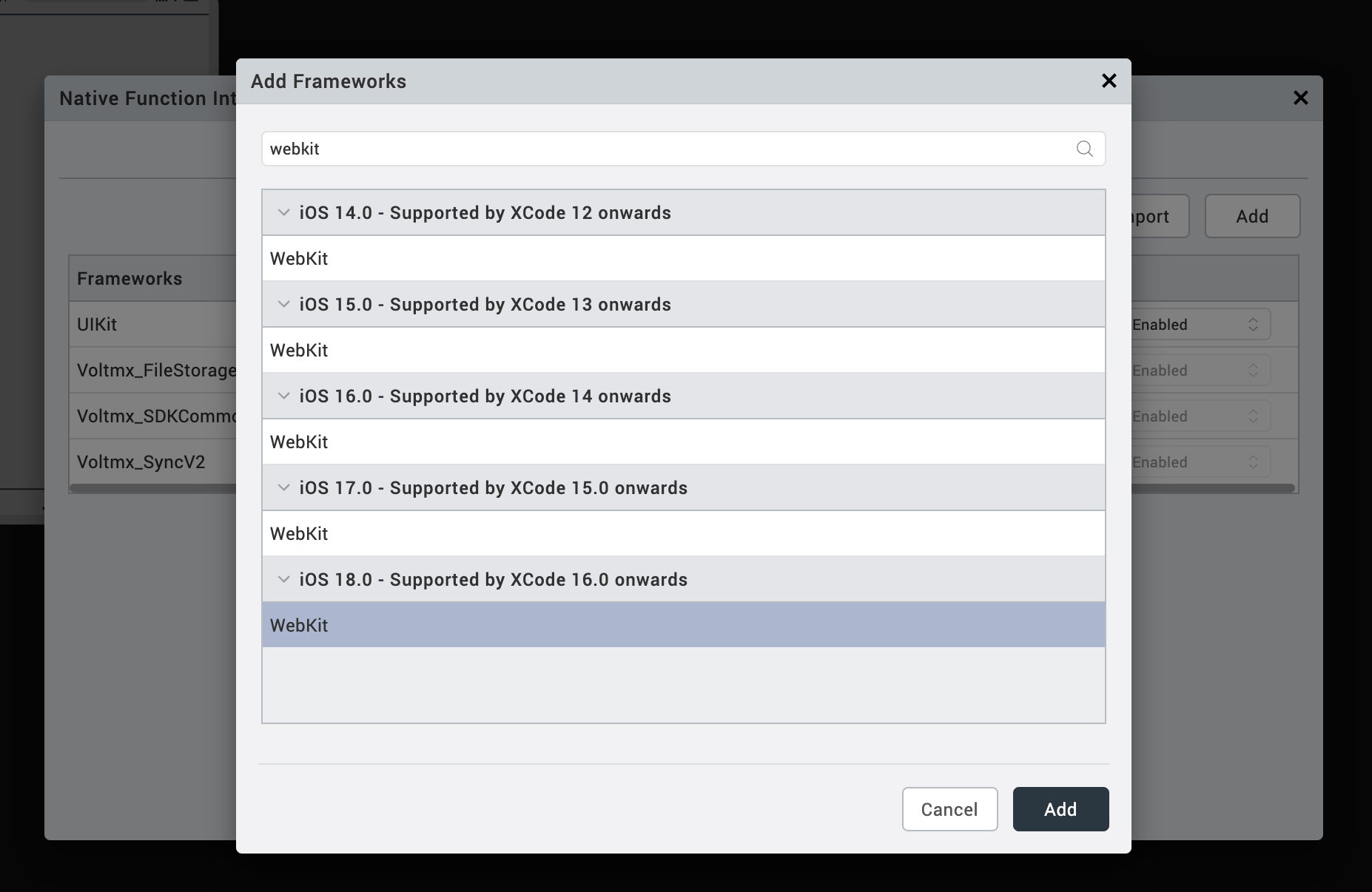The image size is (1372, 892).
Task: Collapse the iOS 16.0 section chevron
Action: [283, 396]
